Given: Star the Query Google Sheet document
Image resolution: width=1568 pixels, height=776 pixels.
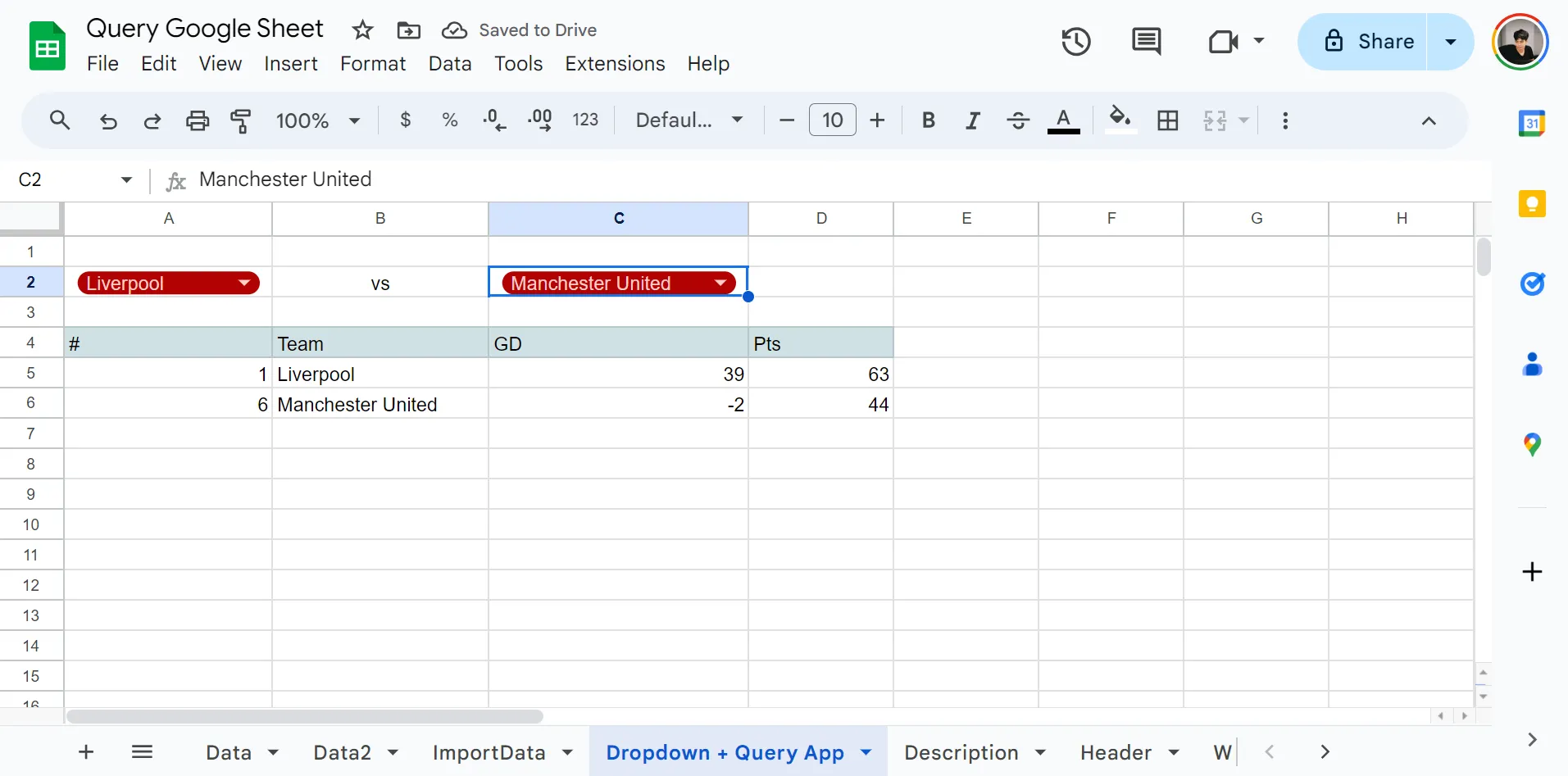Looking at the screenshot, I should click(x=362, y=30).
